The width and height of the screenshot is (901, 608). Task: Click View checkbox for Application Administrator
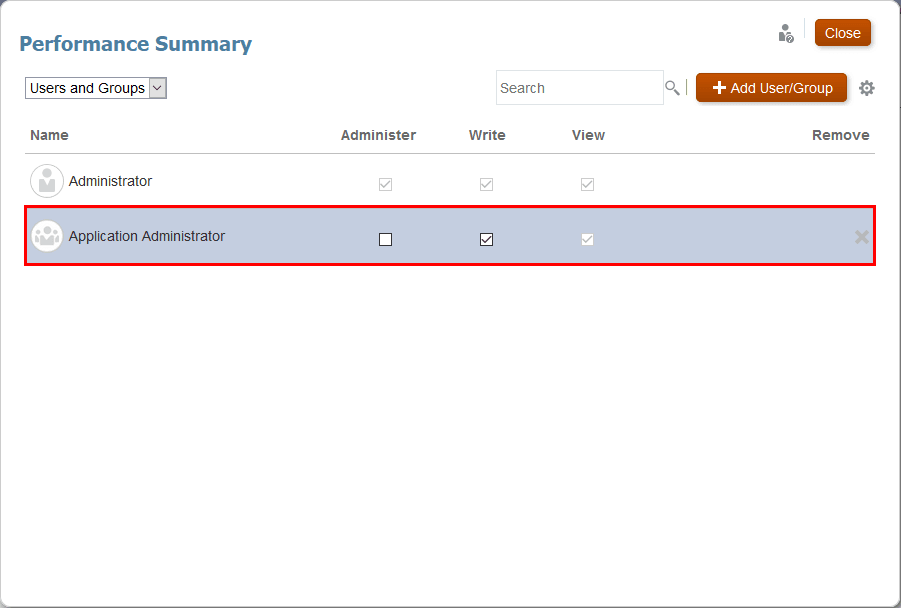pyautogui.click(x=587, y=239)
